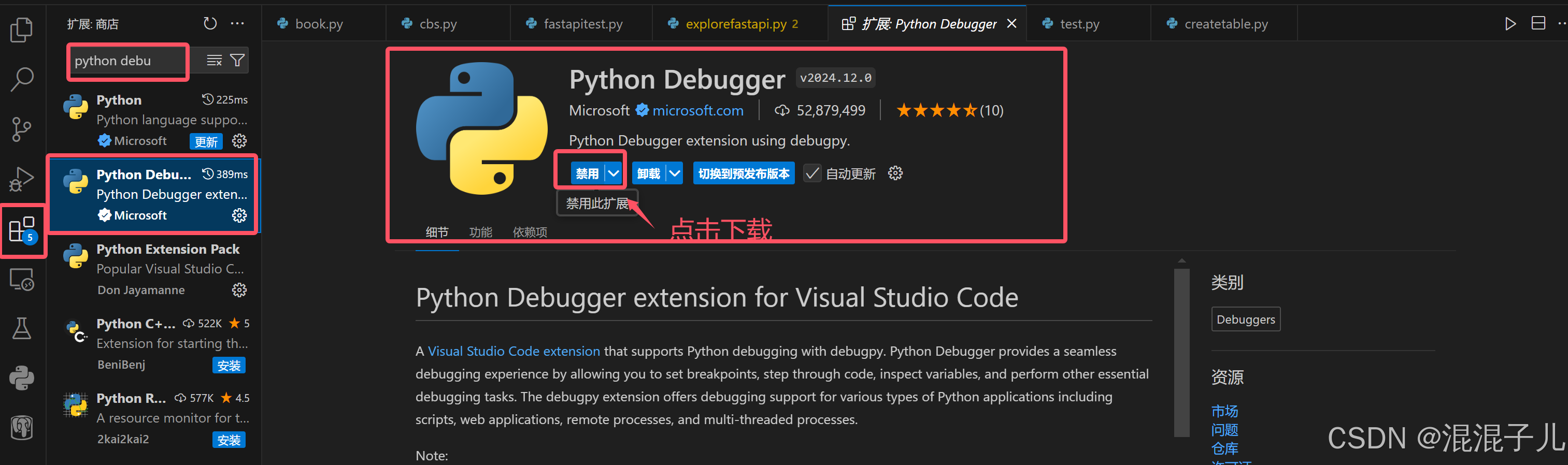Select the 功能 tab in extension details

(480, 232)
